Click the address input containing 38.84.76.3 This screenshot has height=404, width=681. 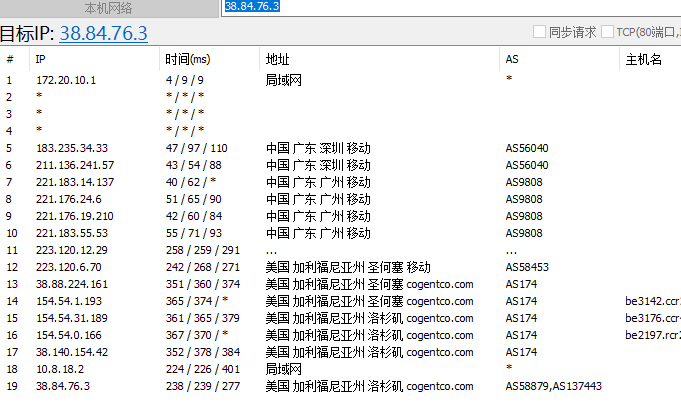click(x=450, y=7)
